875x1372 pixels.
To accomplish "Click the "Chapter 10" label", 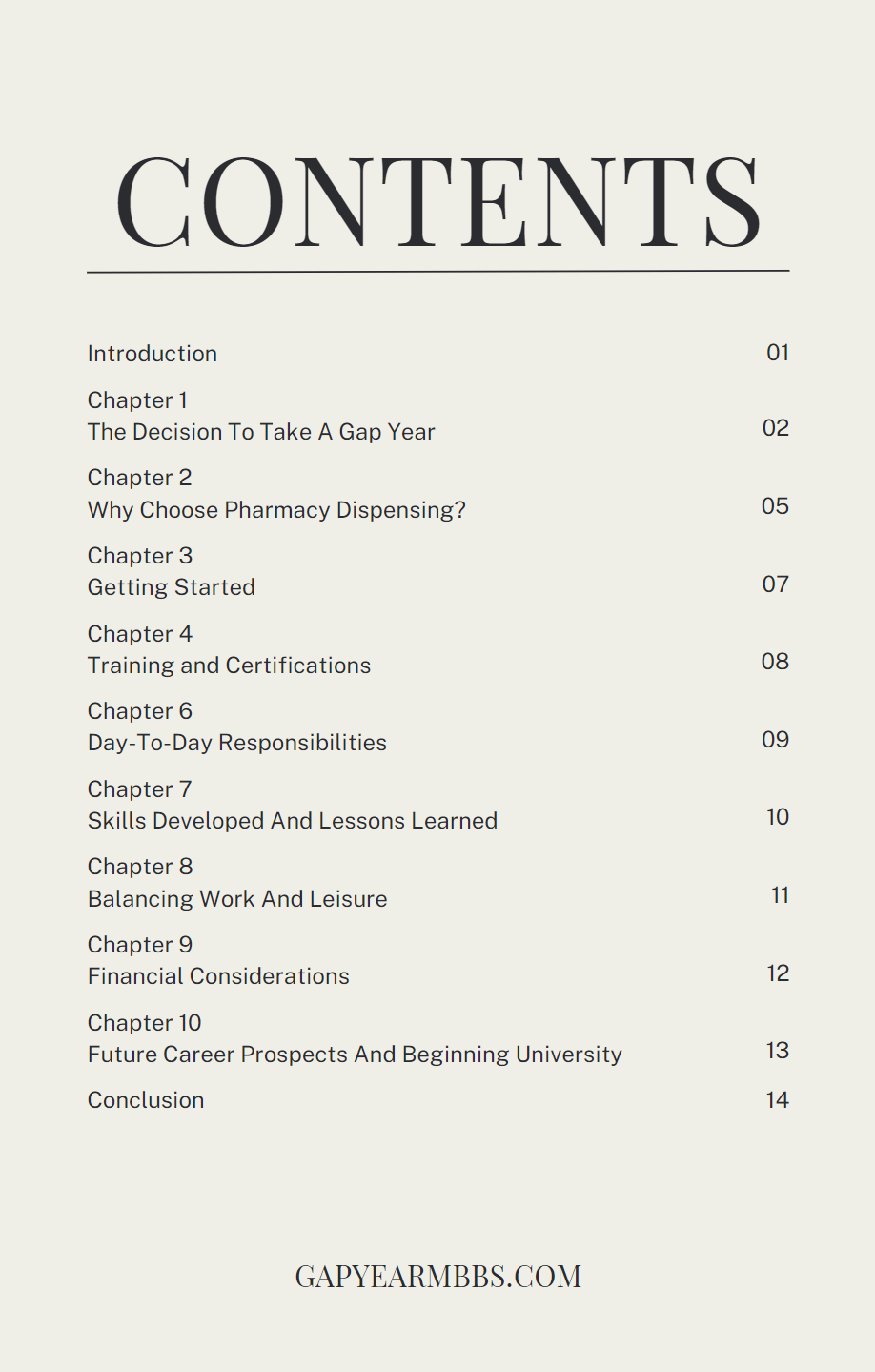I will pos(145,1023).
